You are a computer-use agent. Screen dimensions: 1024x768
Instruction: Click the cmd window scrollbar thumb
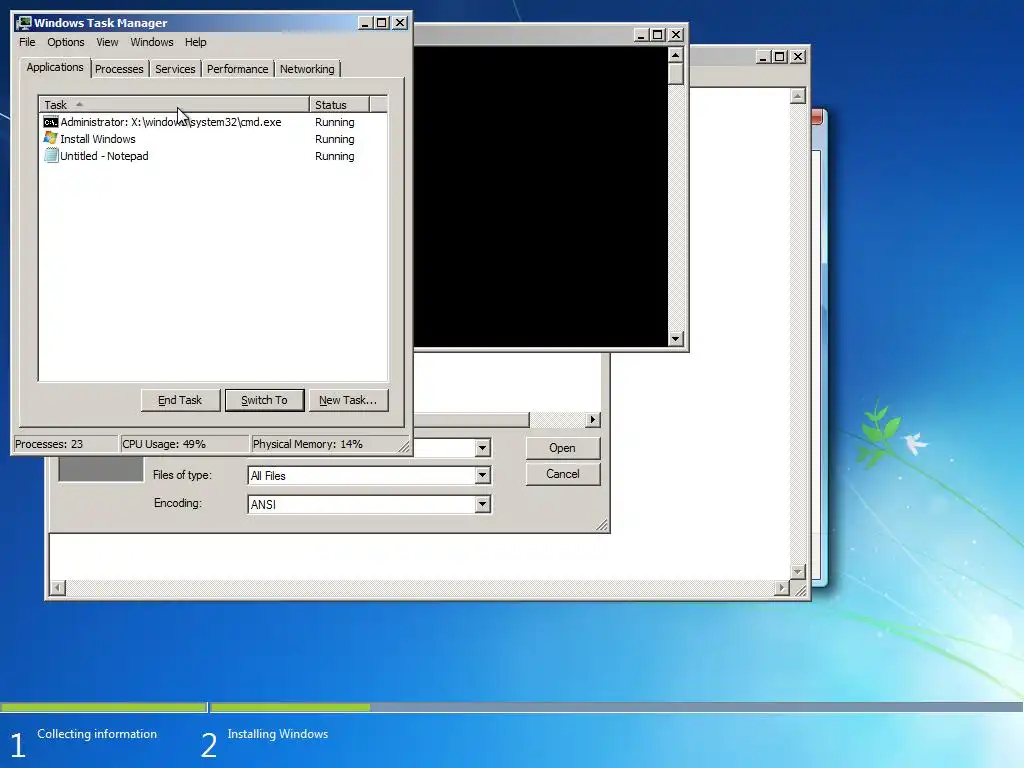(x=675, y=74)
